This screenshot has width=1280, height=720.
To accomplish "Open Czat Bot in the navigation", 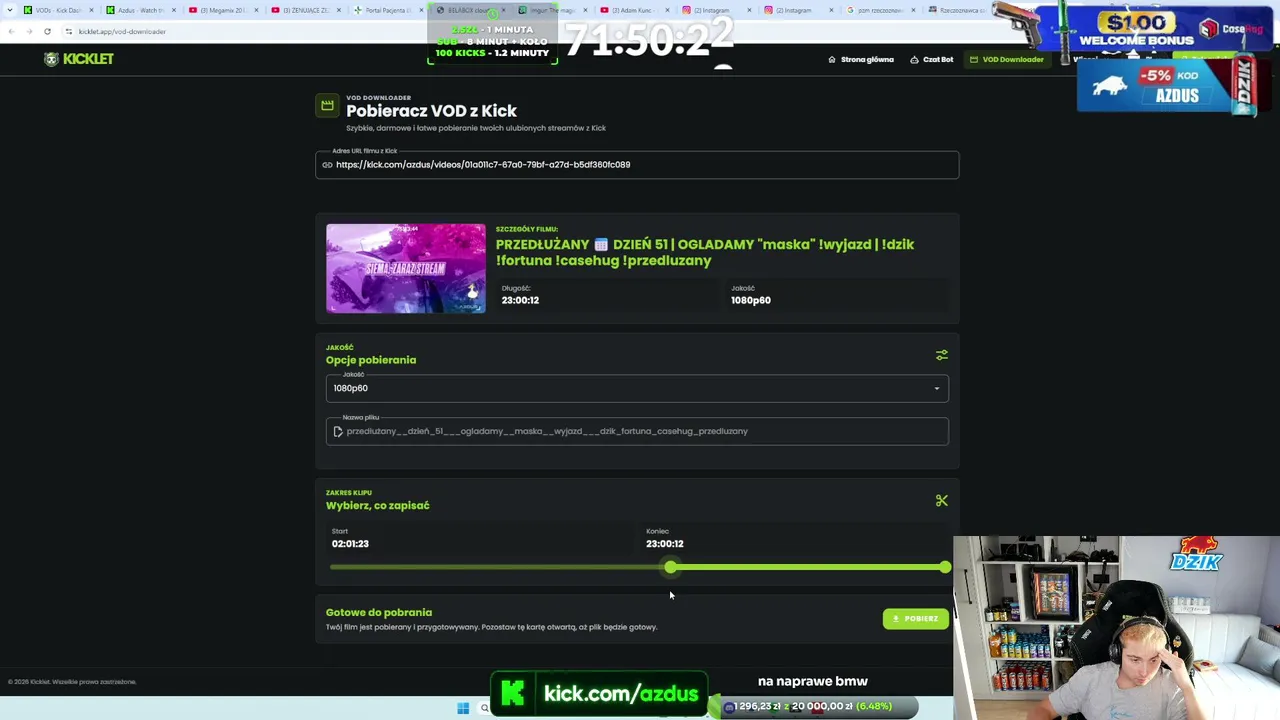I will tap(932, 59).
